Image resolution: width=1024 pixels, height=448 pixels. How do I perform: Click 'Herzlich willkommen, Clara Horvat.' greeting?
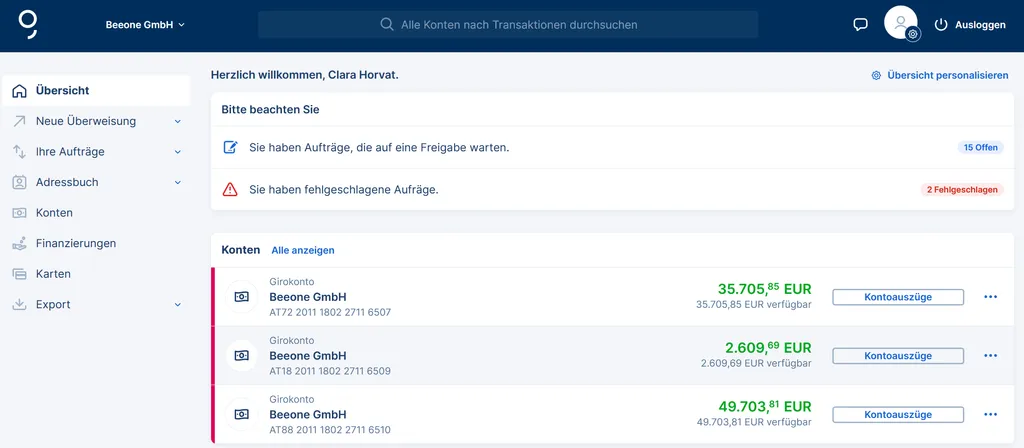click(305, 75)
